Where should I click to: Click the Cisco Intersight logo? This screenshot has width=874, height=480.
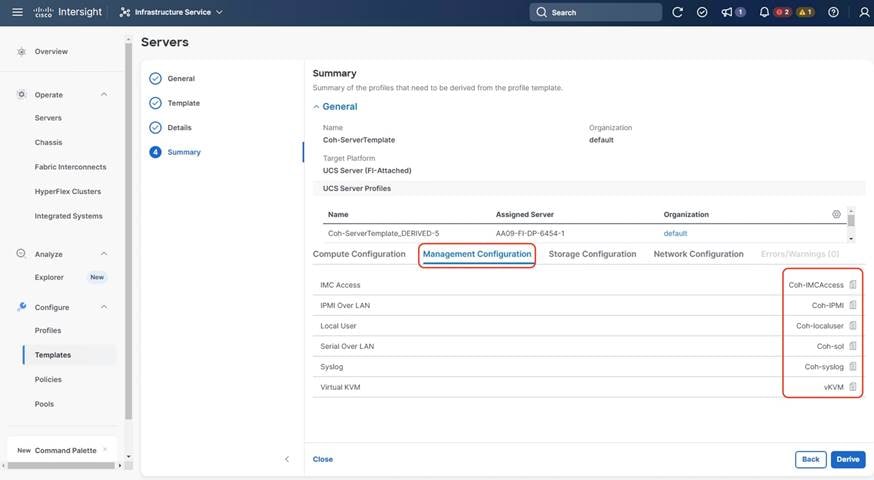68,12
